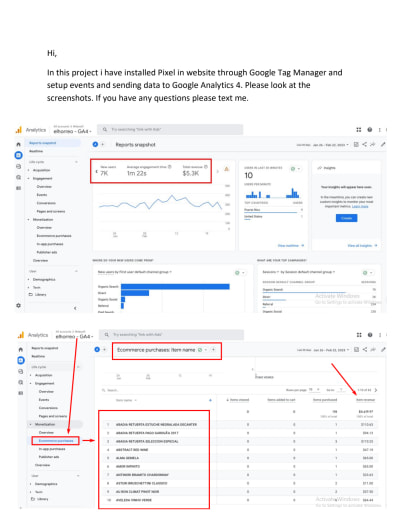Sort by Item revenue column header
Image resolution: width=400 pixels, height=518 pixels.
click(x=366, y=400)
